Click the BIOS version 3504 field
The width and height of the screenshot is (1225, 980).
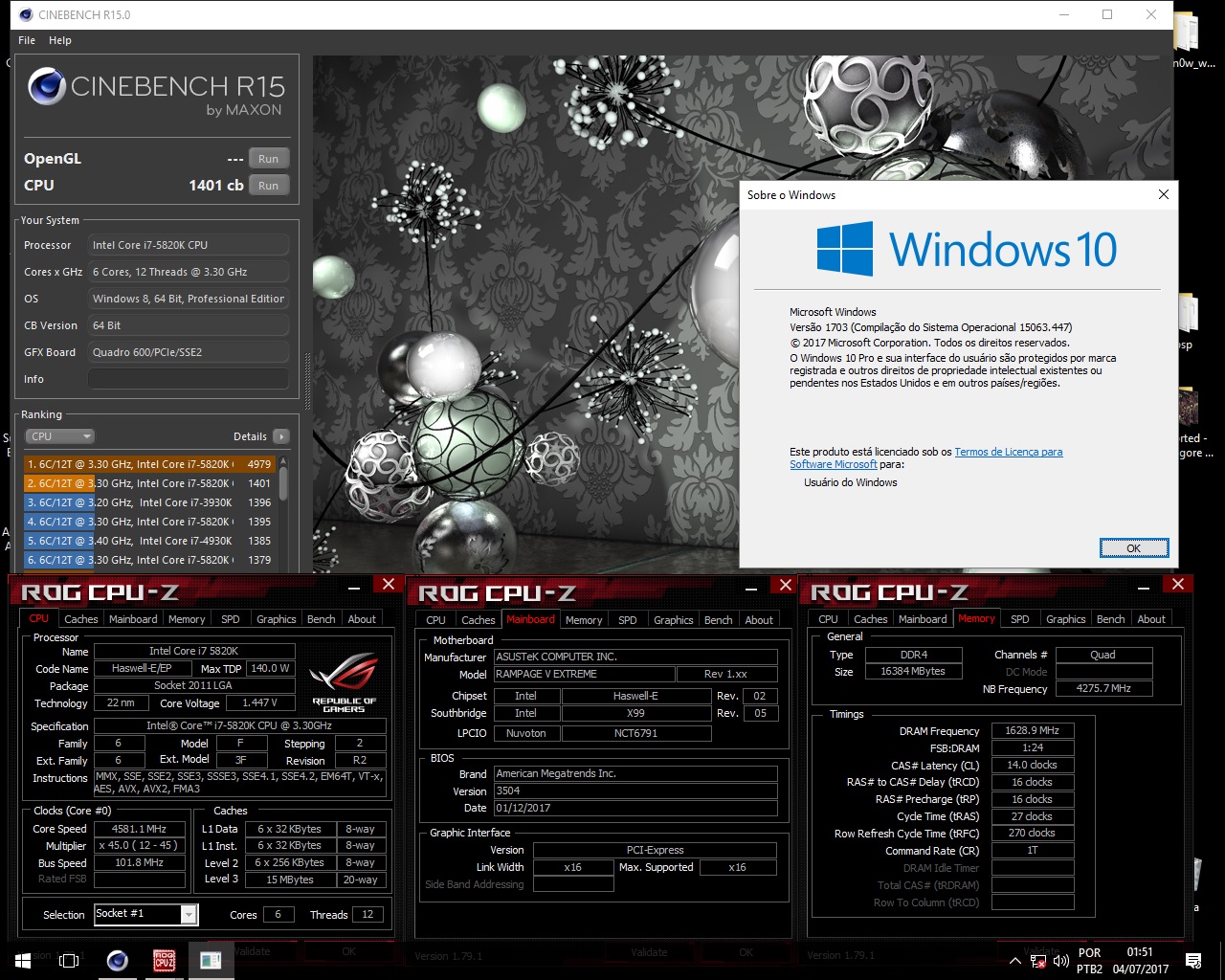pos(635,791)
